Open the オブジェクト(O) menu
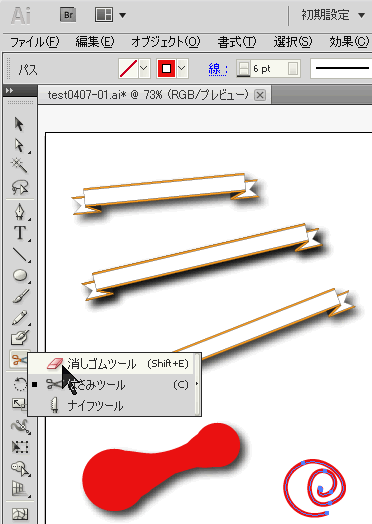The height and width of the screenshot is (524, 372). 165,42
